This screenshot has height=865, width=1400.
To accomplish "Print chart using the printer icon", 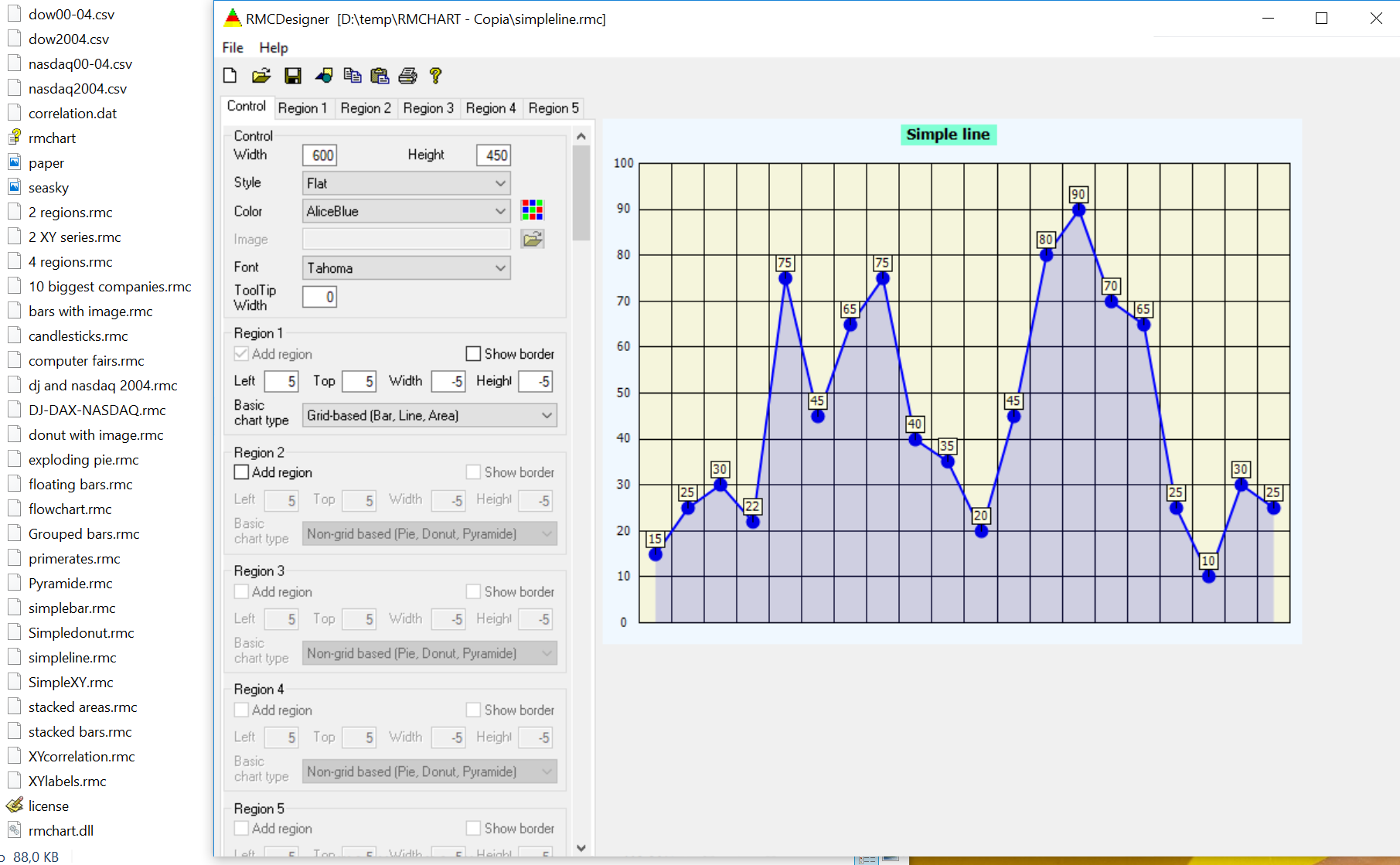I will (x=407, y=76).
